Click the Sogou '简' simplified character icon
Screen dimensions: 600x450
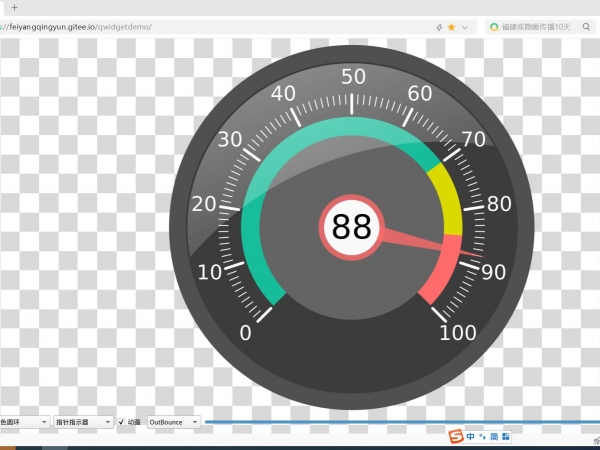click(493, 436)
